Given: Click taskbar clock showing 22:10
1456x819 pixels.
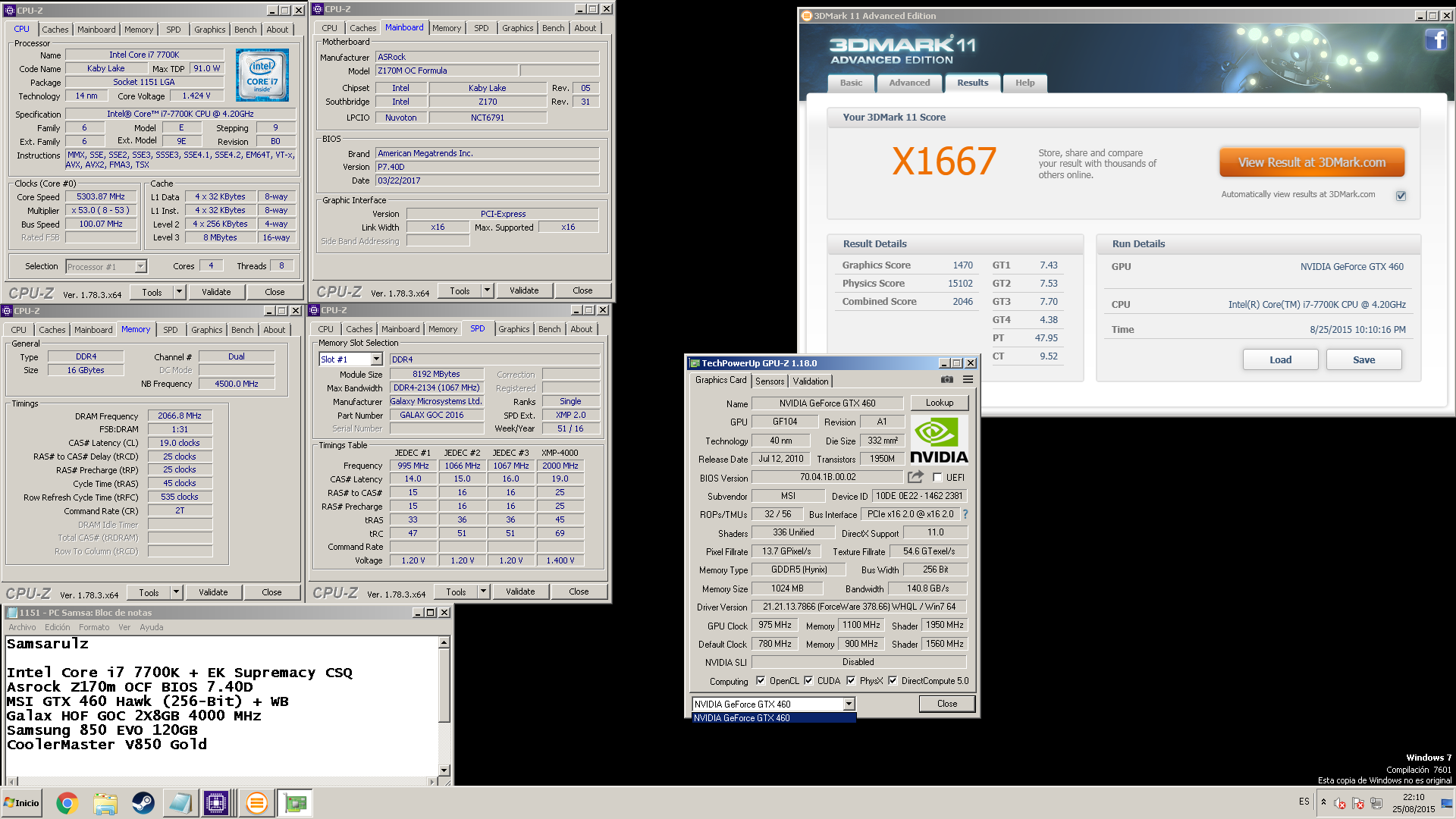Looking at the screenshot, I should point(1413,803).
